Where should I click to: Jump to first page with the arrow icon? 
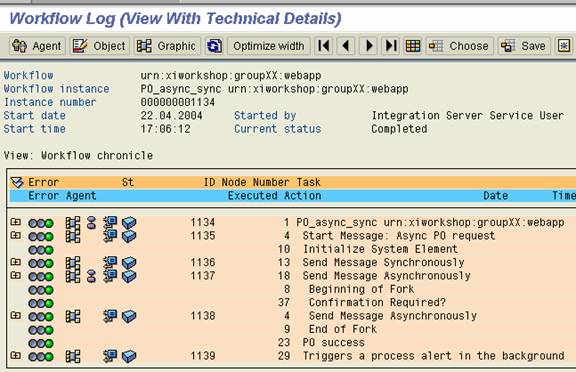click(x=324, y=46)
